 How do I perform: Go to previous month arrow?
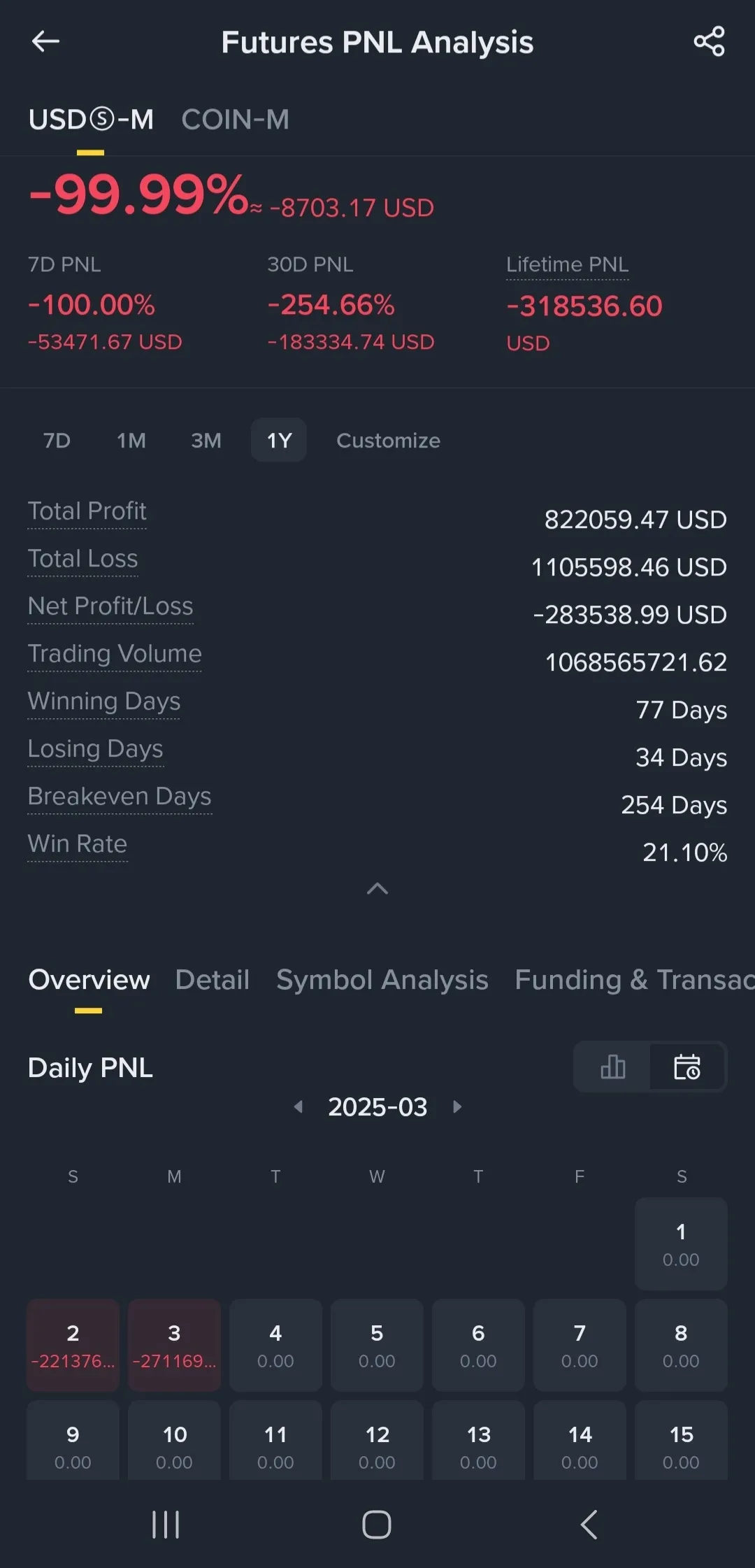pyautogui.click(x=299, y=1106)
